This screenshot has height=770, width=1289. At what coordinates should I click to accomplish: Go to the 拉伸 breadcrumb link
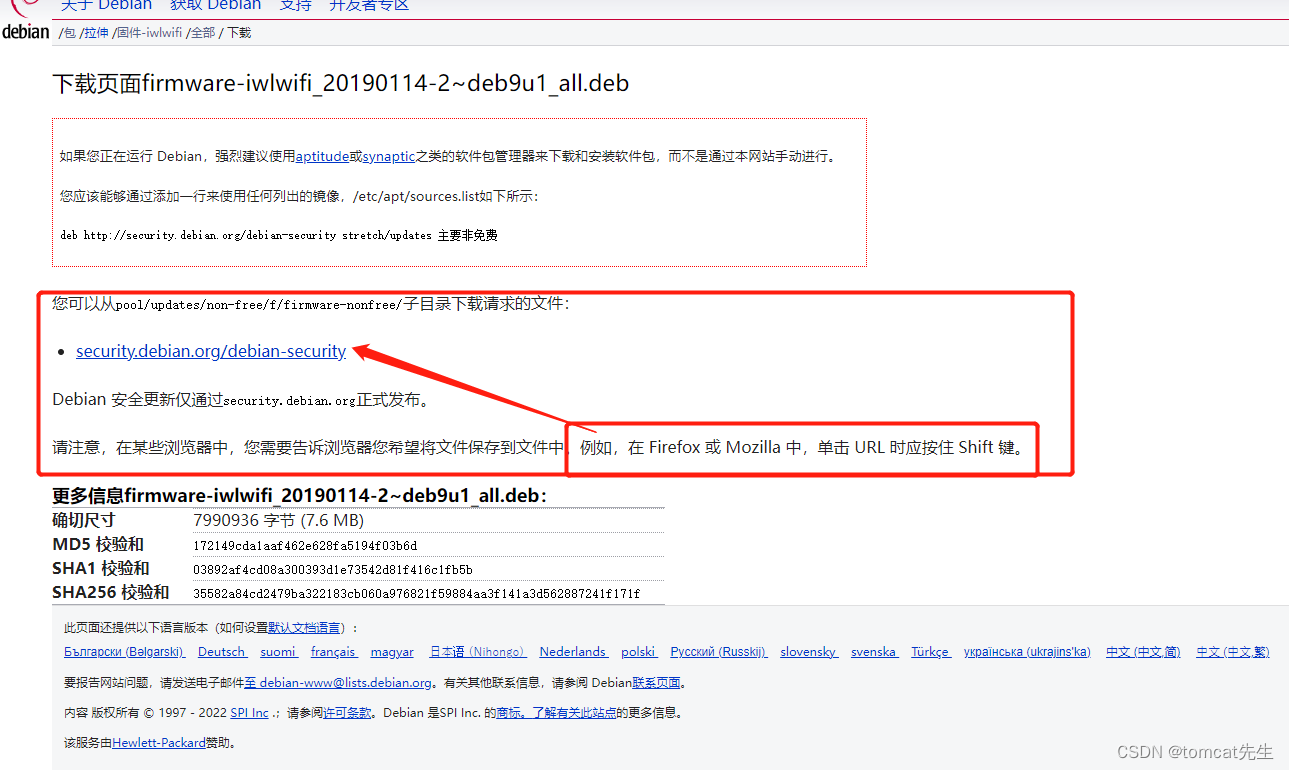pyautogui.click(x=96, y=33)
